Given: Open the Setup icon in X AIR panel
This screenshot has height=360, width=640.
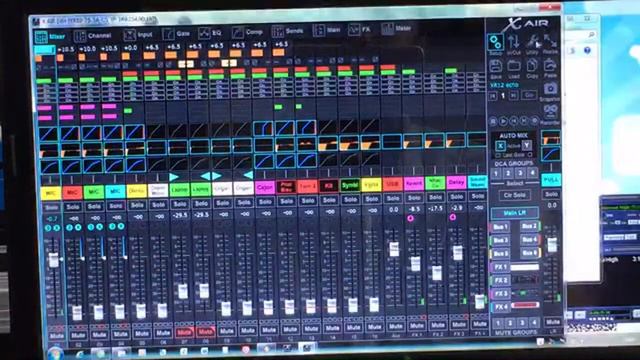Looking at the screenshot, I should pos(496,42).
